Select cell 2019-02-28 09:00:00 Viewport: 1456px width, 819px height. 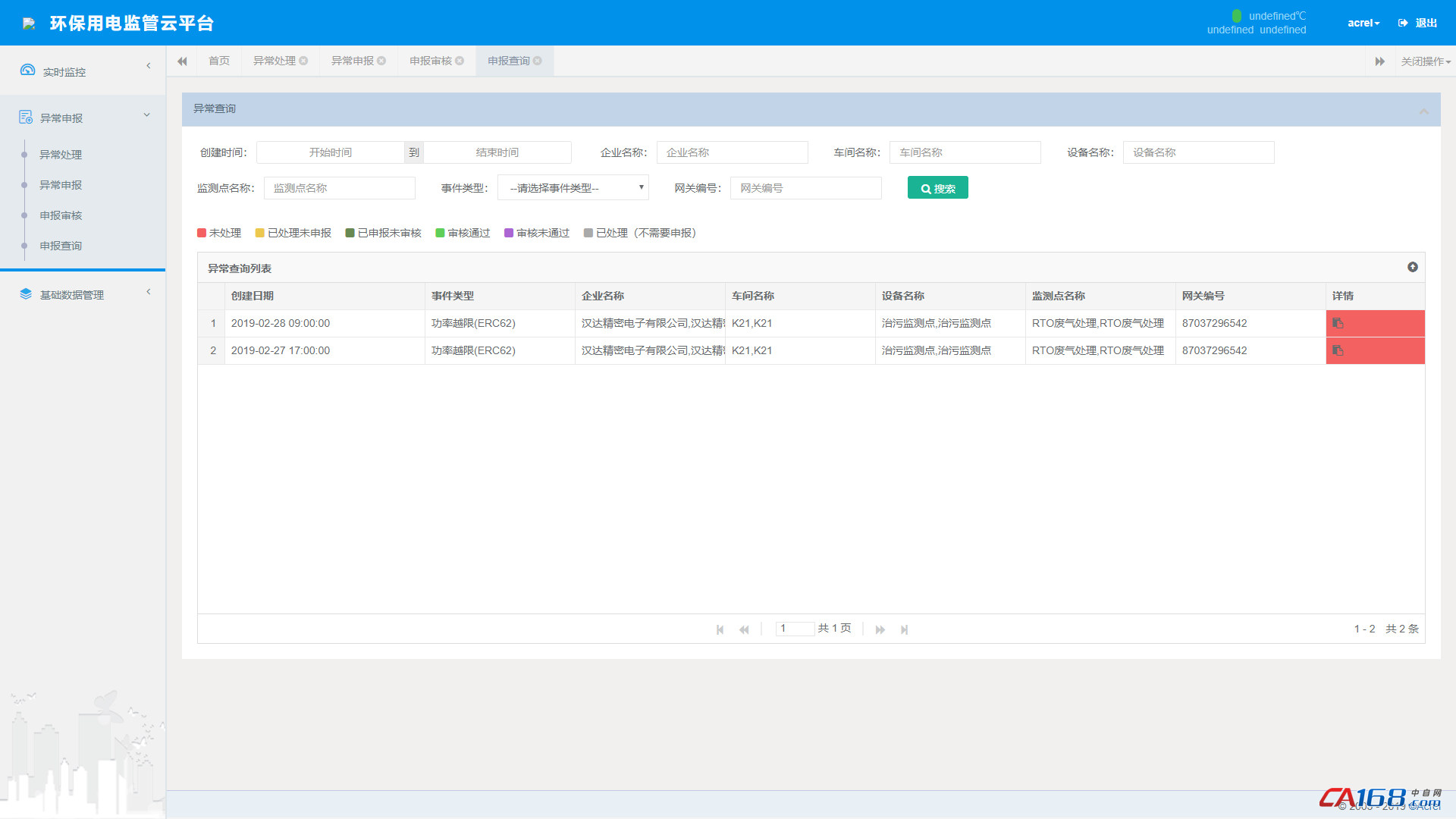pos(325,324)
